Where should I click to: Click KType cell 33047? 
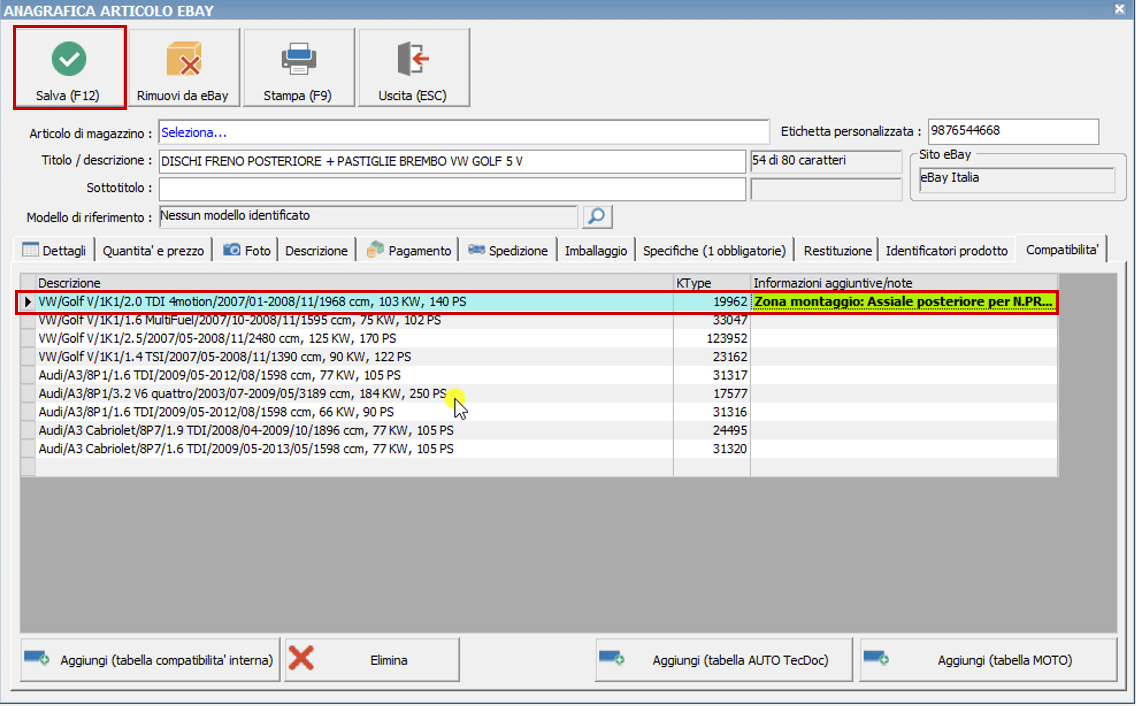[711, 320]
